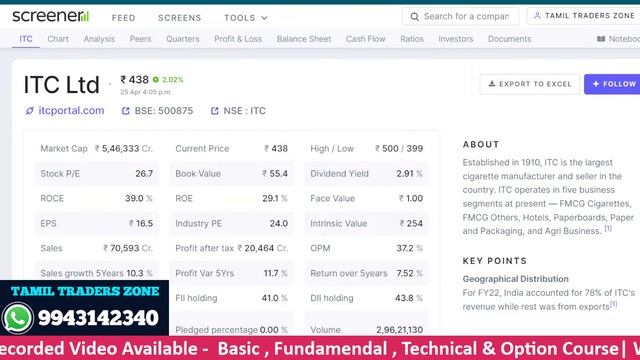Click the Sales value 70,593 Cr.
The image size is (640, 360).
[x=128, y=248]
